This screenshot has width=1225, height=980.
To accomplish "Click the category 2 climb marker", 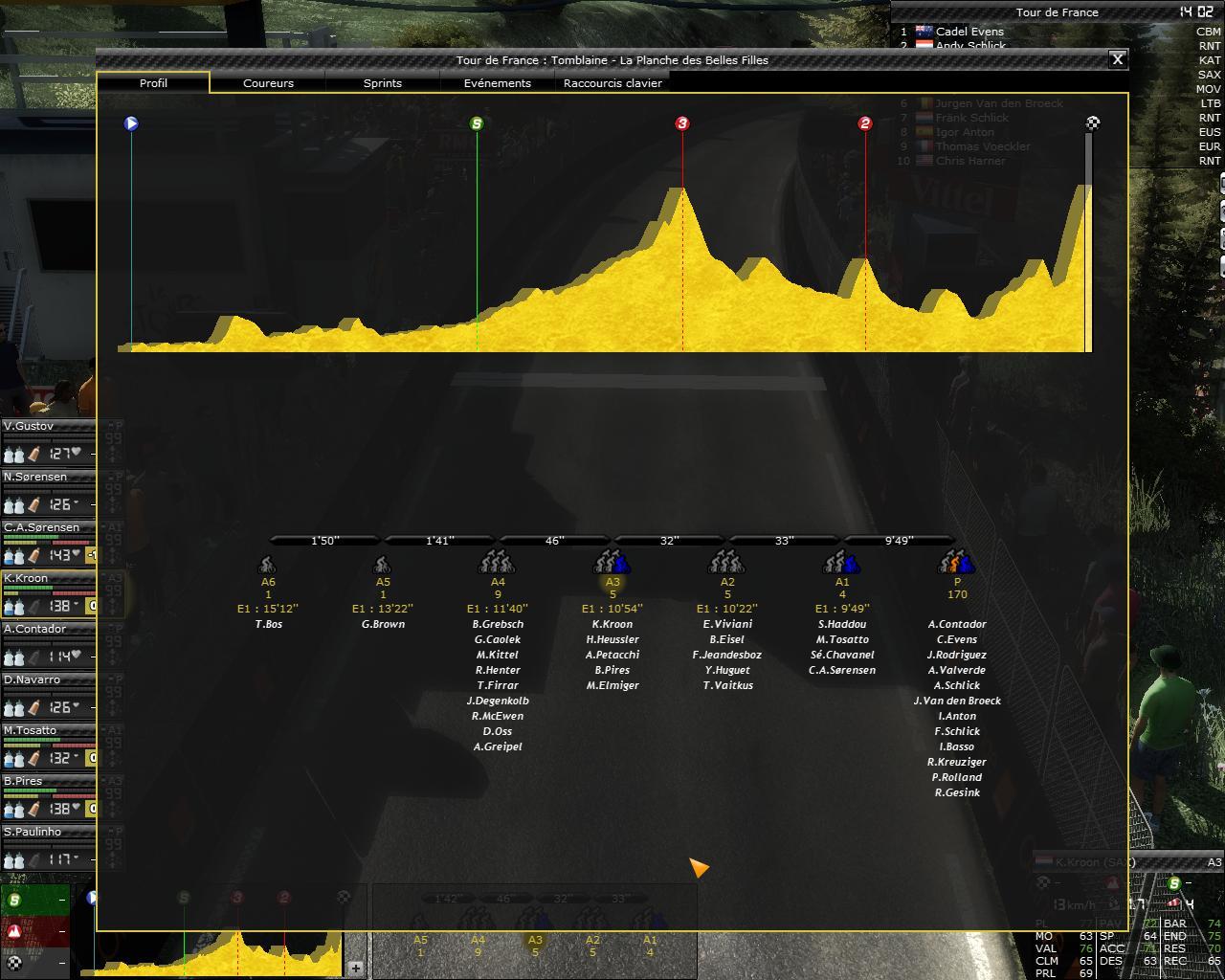I will [x=865, y=123].
